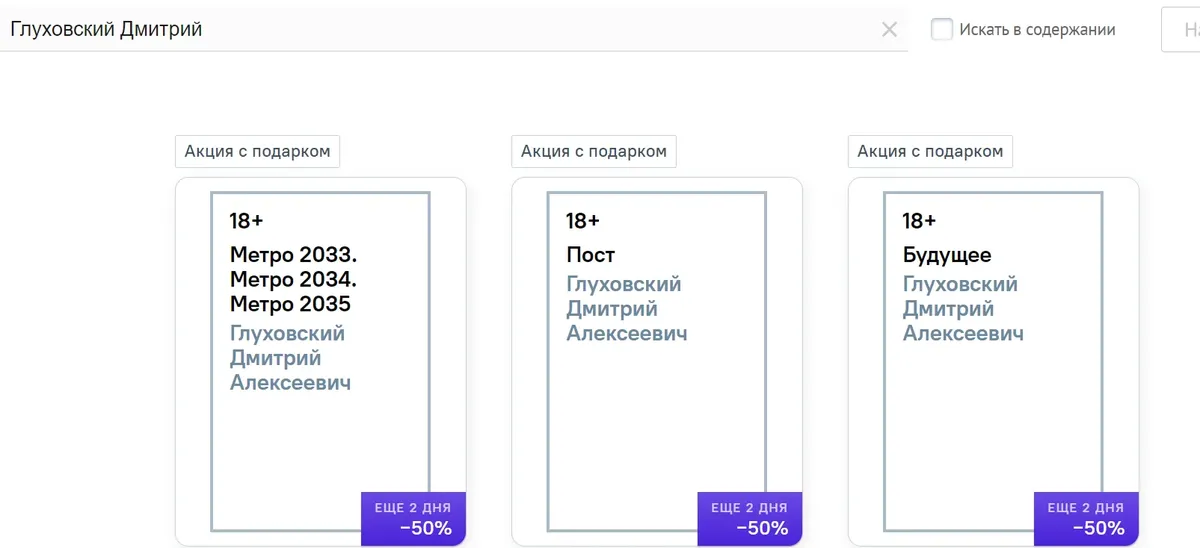Click the -50% discount badge on "Будущее"
1200x548 pixels.
1085,519
